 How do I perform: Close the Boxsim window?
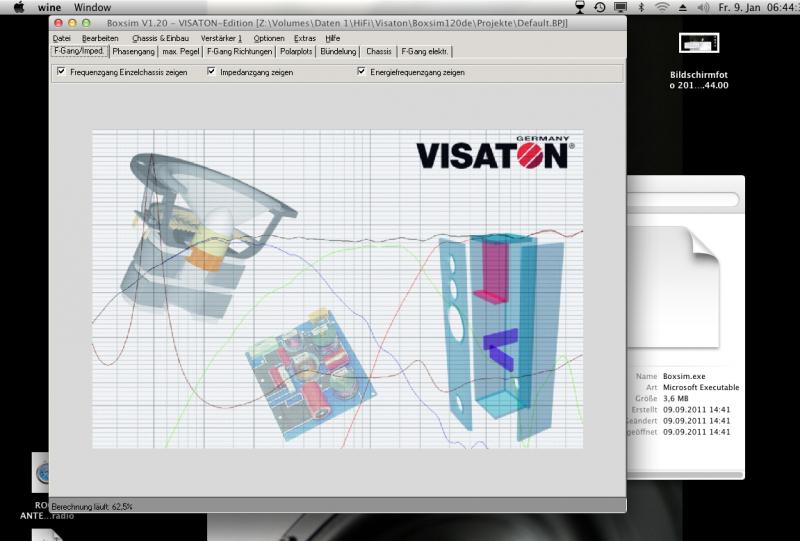tap(59, 23)
